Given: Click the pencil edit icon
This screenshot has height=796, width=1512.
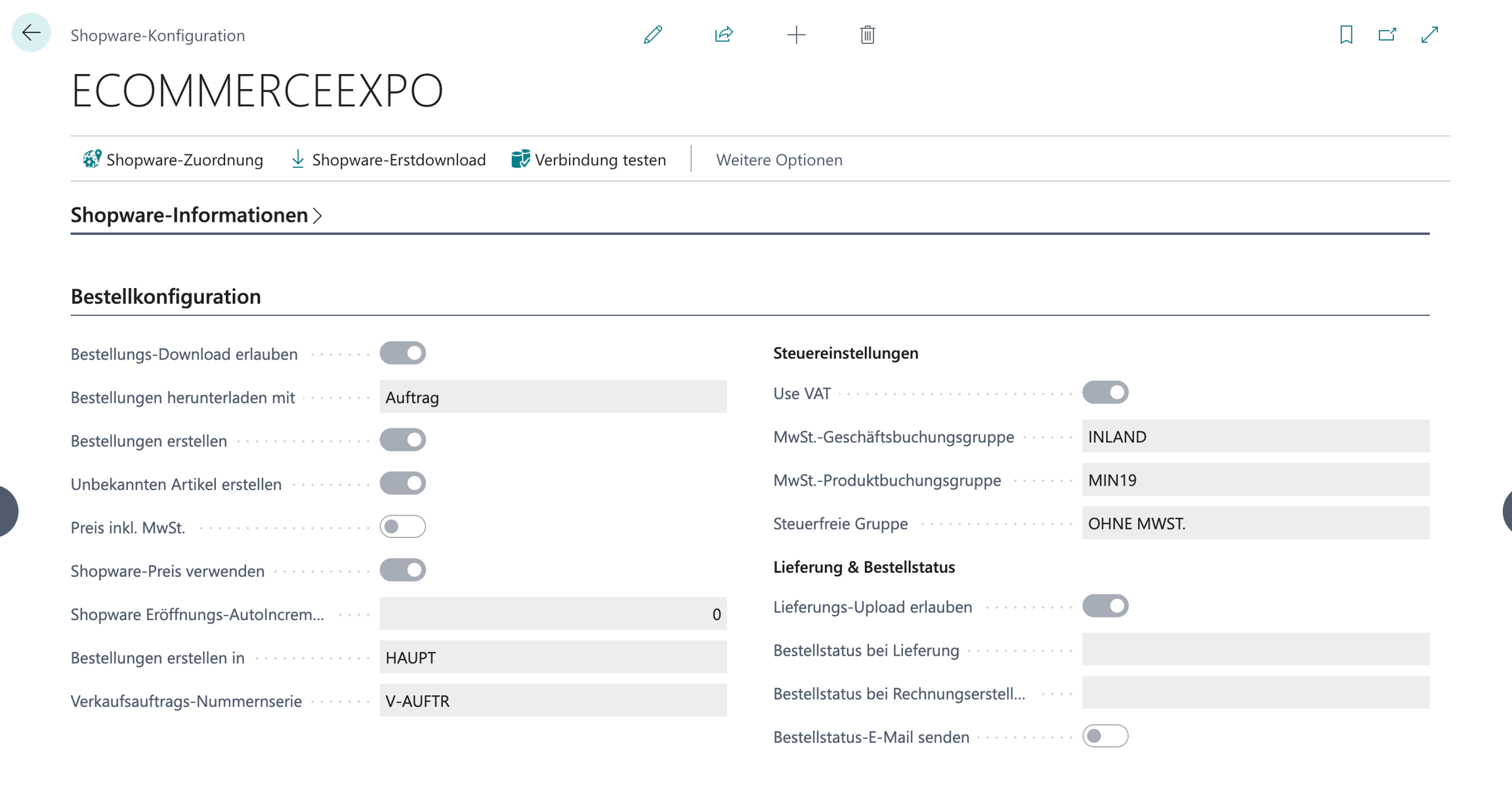Looking at the screenshot, I should coord(653,34).
